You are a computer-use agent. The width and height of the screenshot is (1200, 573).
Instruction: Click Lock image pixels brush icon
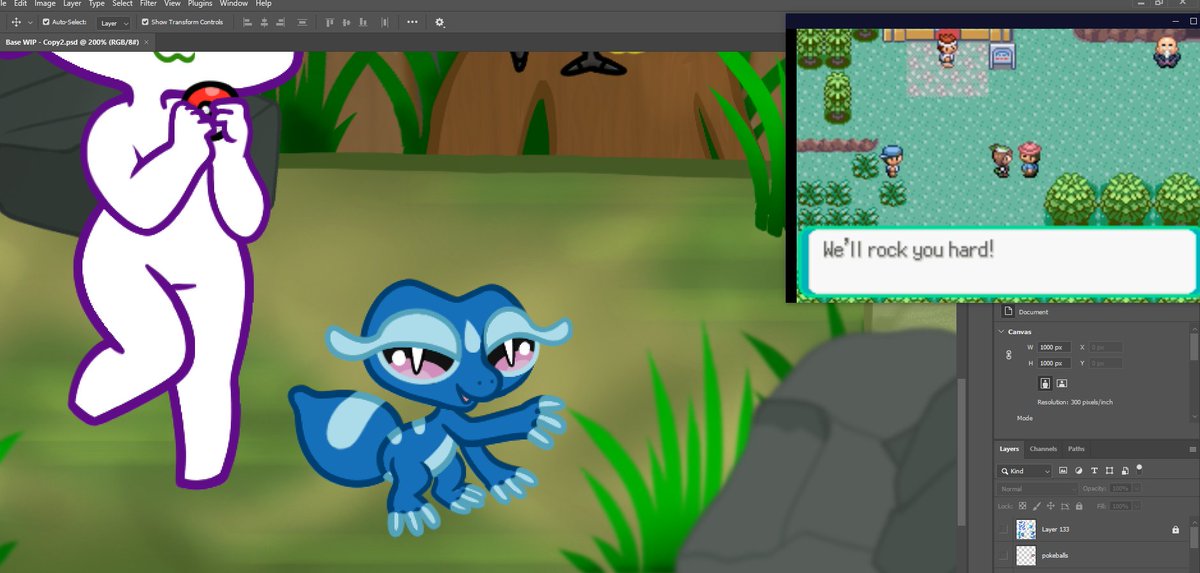(x=1037, y=506)
